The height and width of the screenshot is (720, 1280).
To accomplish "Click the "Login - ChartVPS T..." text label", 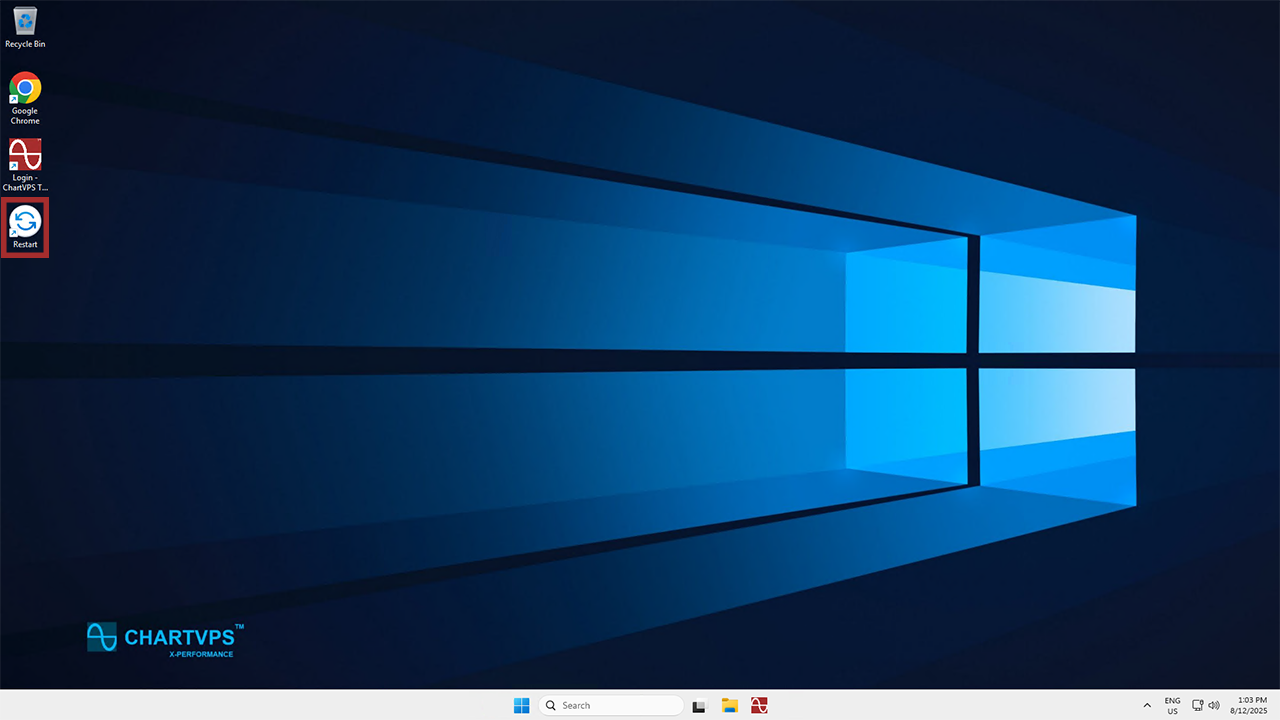I will [x=25, y=182].
